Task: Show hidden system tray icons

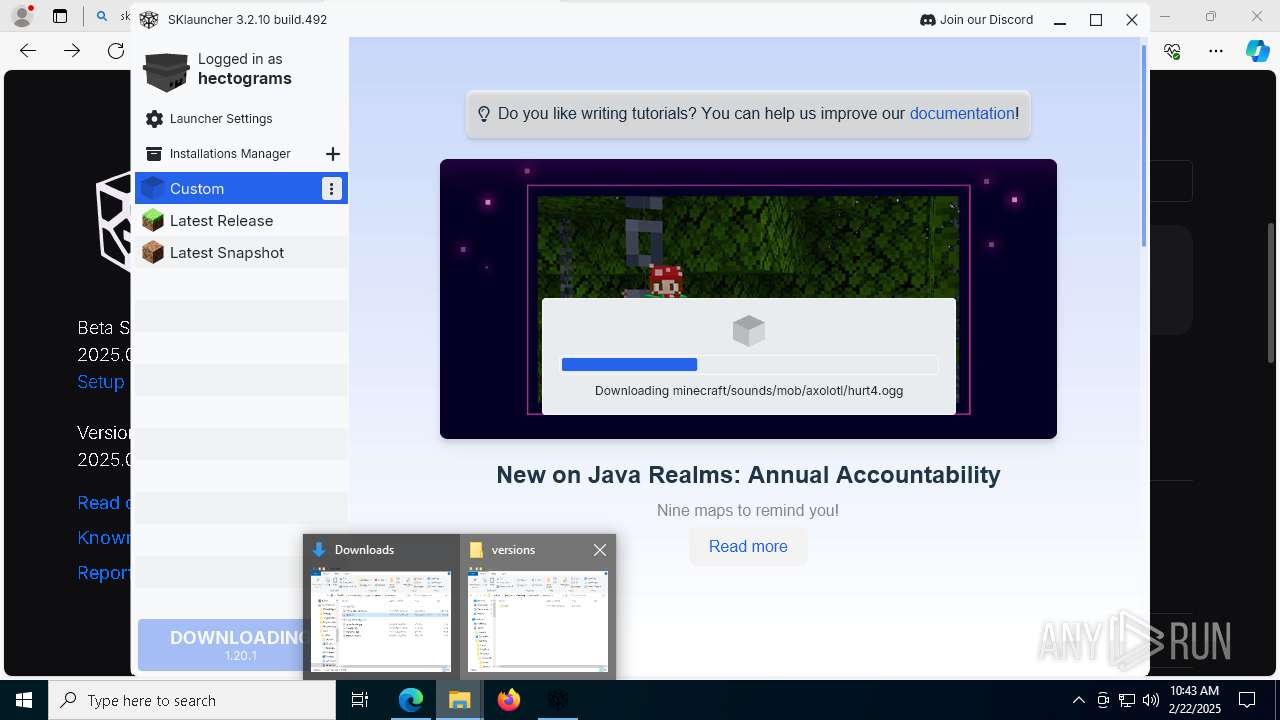Action: point(1079,700)
